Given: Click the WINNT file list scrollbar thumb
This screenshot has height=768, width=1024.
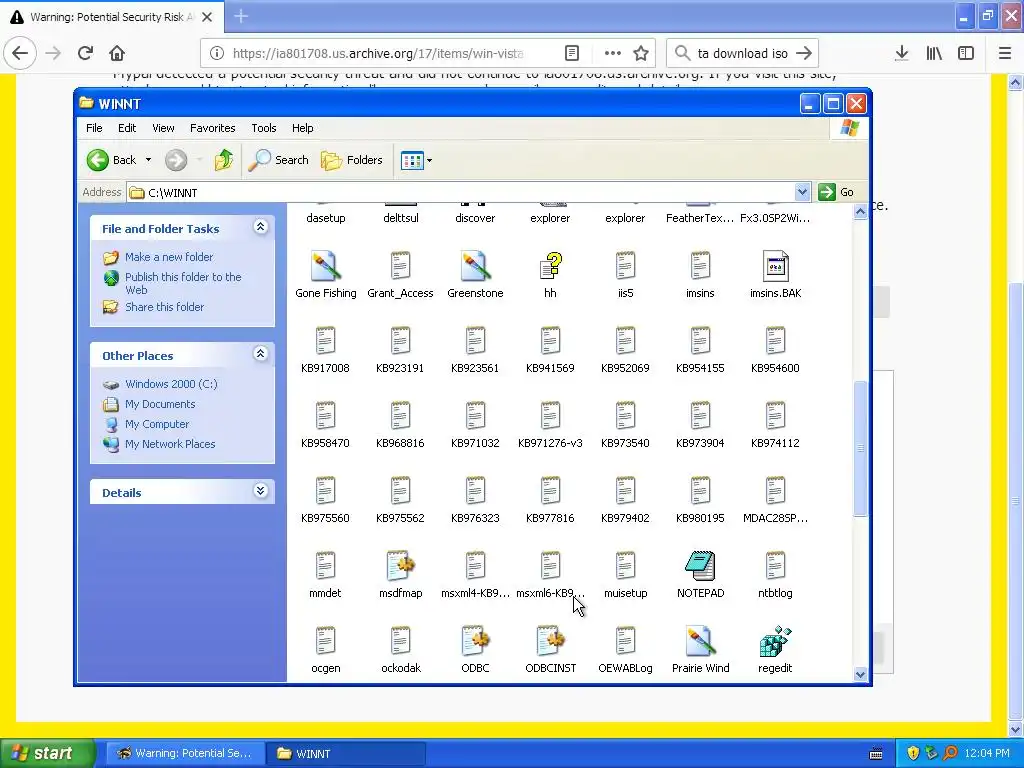Looking at the screenshot, I should point(860,449).
